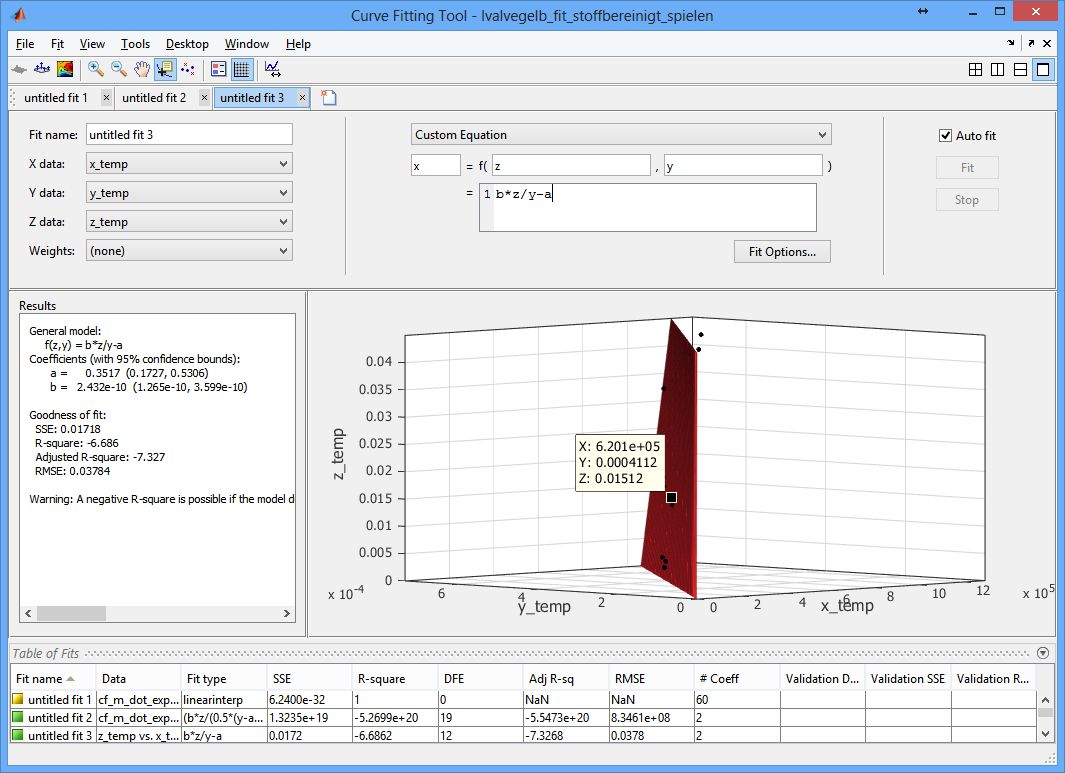Click the Exclude Outliers tool
The width and height of the screenshot is (1065, 773).
(x=188, y=69)
